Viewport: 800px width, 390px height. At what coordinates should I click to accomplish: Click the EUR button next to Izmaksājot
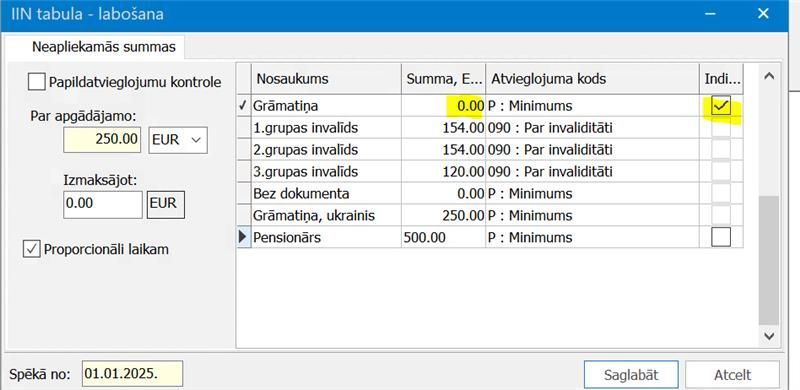point(166,205)
